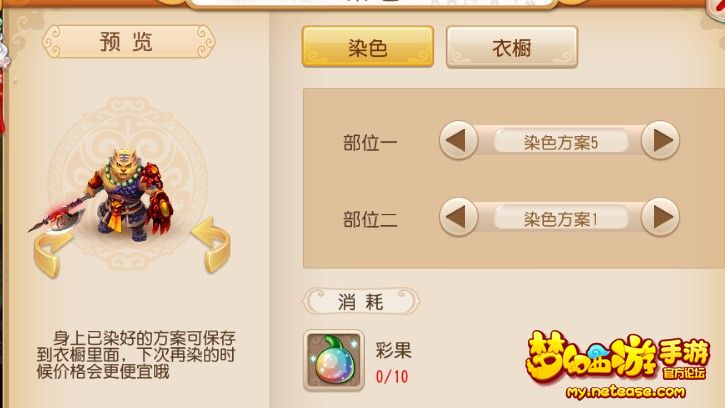Click the 染色方案5 scheme field
Screen dimensions: 725x408
(561, 142)
